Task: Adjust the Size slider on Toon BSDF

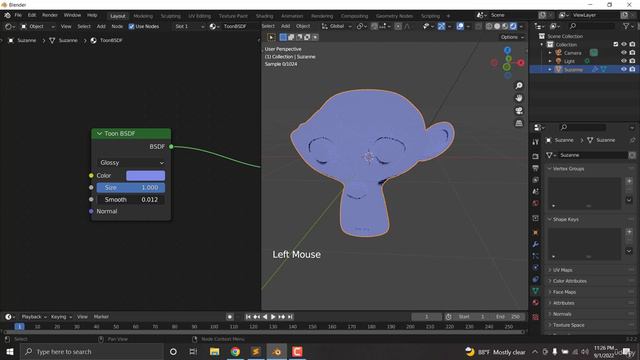Action: (x=131, y=187)
